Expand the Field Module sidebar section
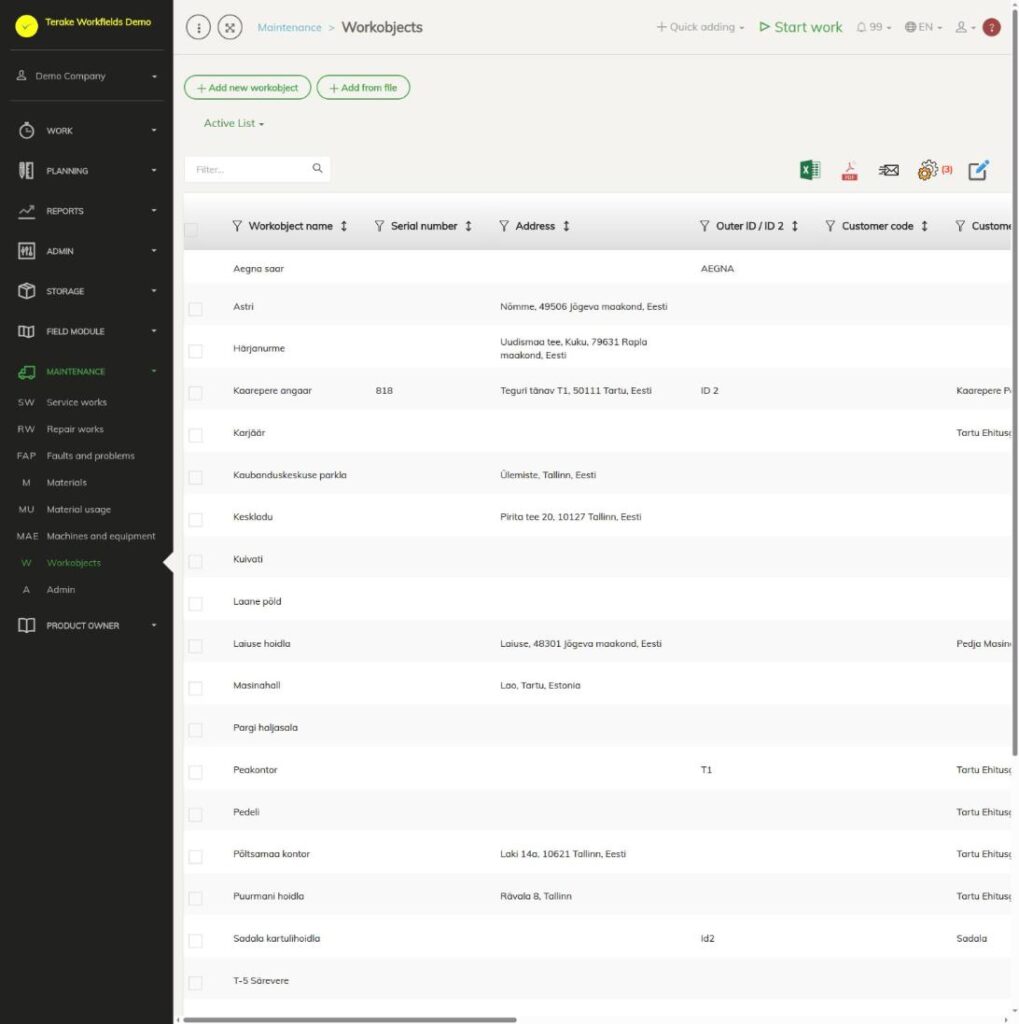The height and width of the screenshot is (1024, 1019). coord(87,332)
